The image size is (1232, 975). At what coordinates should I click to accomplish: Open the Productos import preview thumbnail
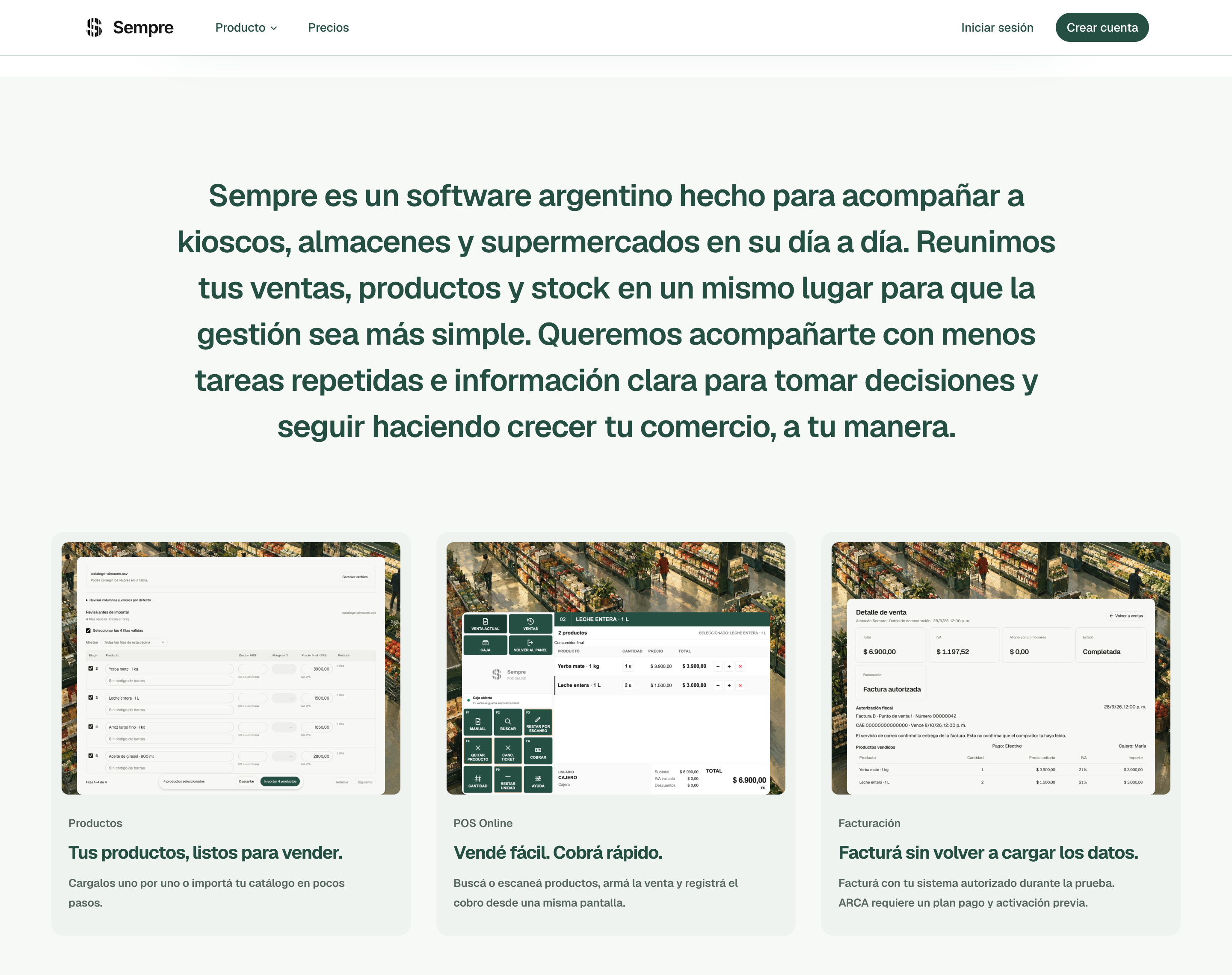pyautogui.click(x=231, y=668)
